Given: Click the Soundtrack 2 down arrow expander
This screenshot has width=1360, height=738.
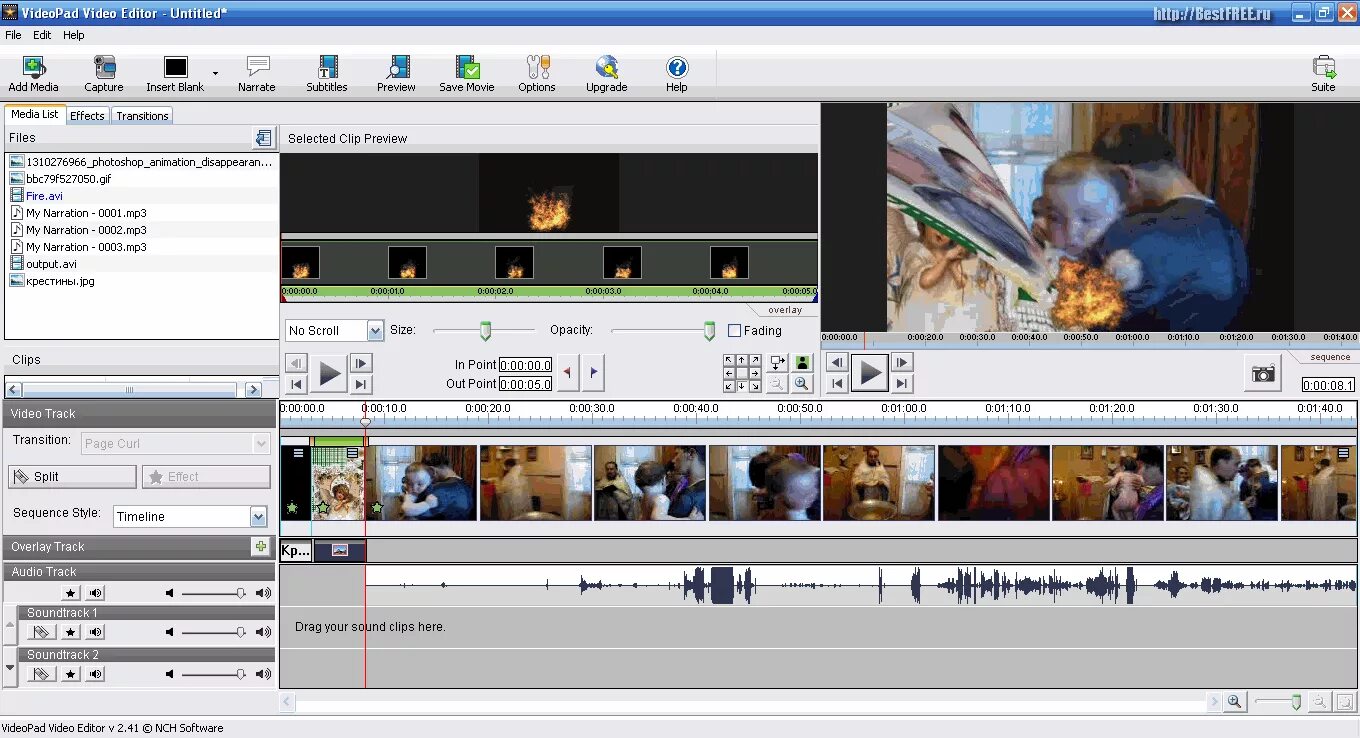Looking at the screenshot, I should (x=11, y=667).
